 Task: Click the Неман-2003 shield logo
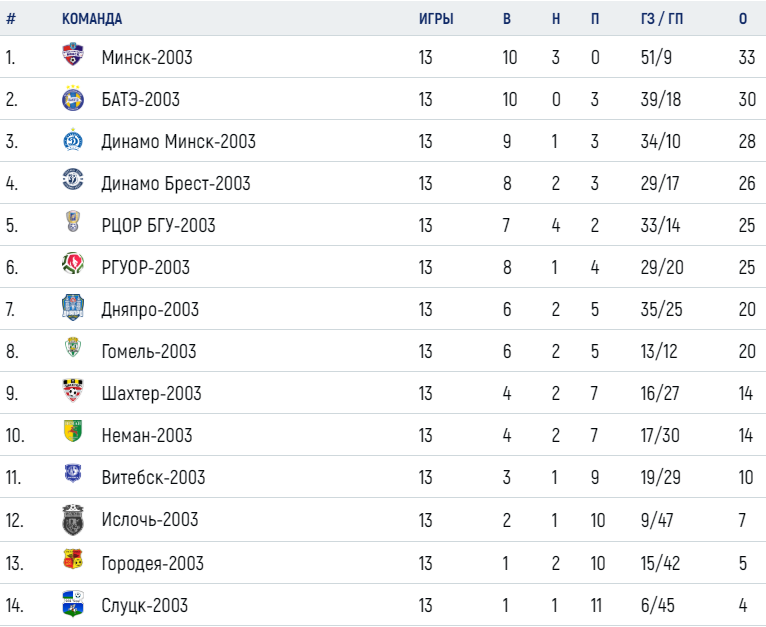73,431
